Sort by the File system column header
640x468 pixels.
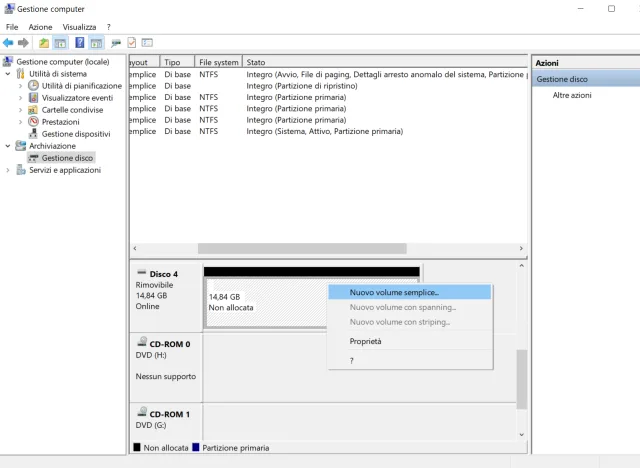tap(218, 62)
